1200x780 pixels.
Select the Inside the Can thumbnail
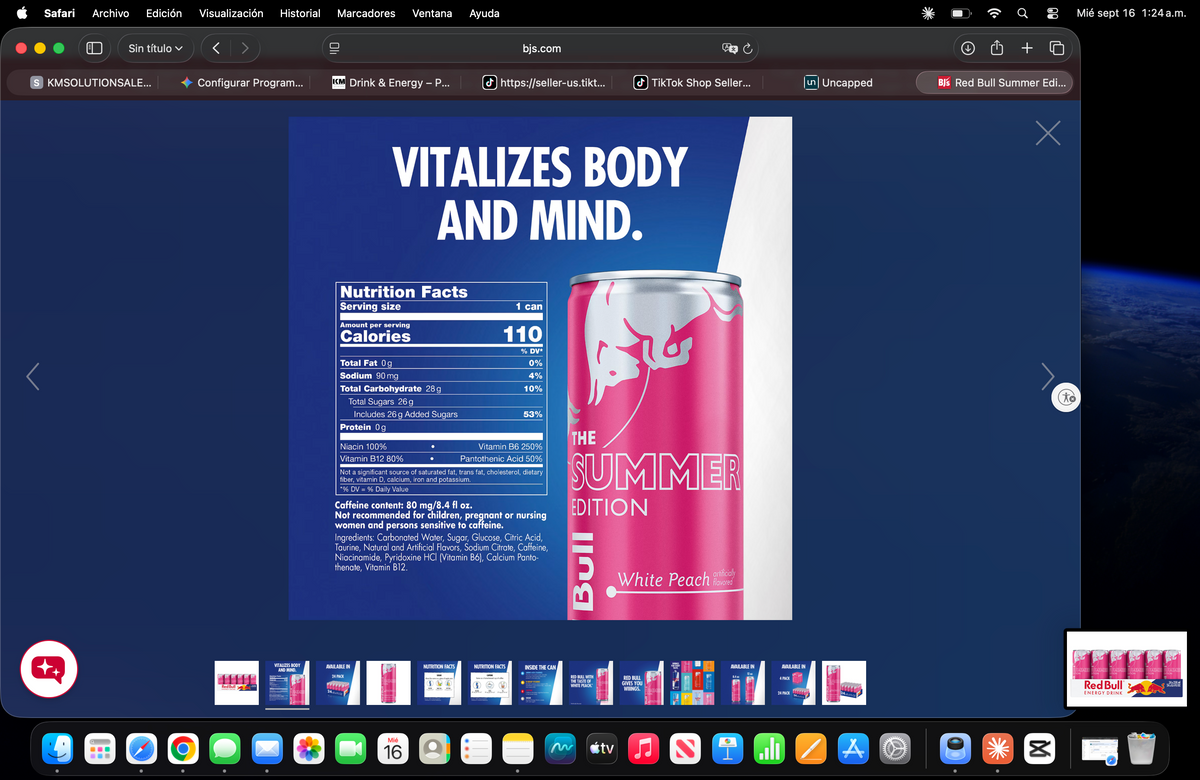click(x=540, y=683)
